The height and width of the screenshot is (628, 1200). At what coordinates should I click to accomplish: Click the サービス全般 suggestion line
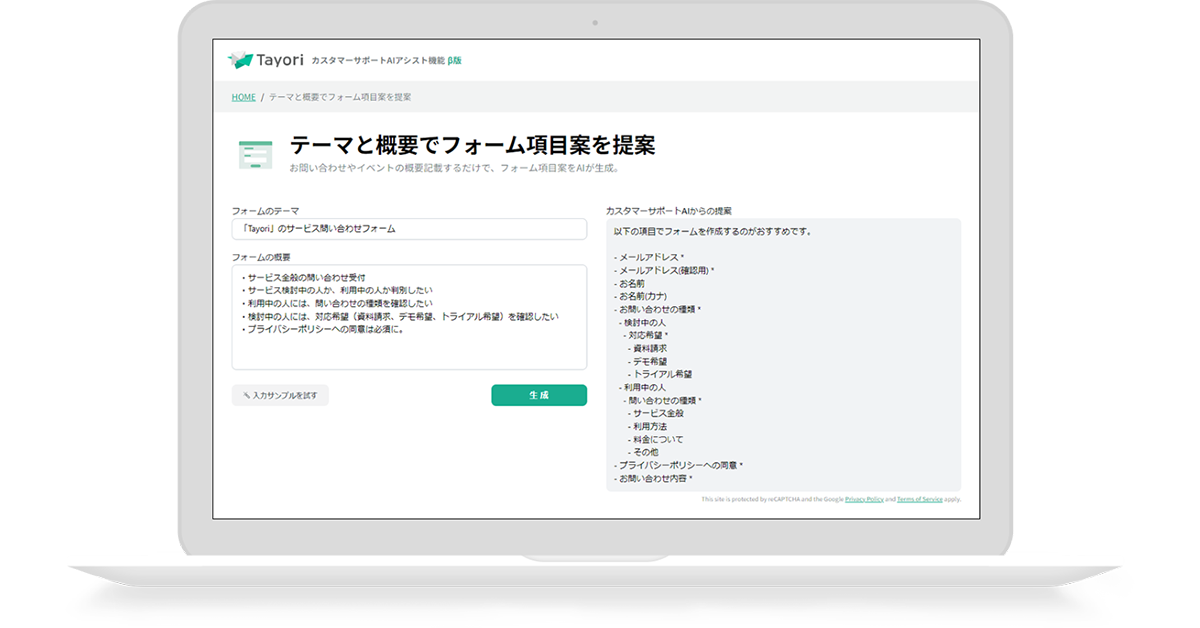pyautogui.click(x=656, y=414)
